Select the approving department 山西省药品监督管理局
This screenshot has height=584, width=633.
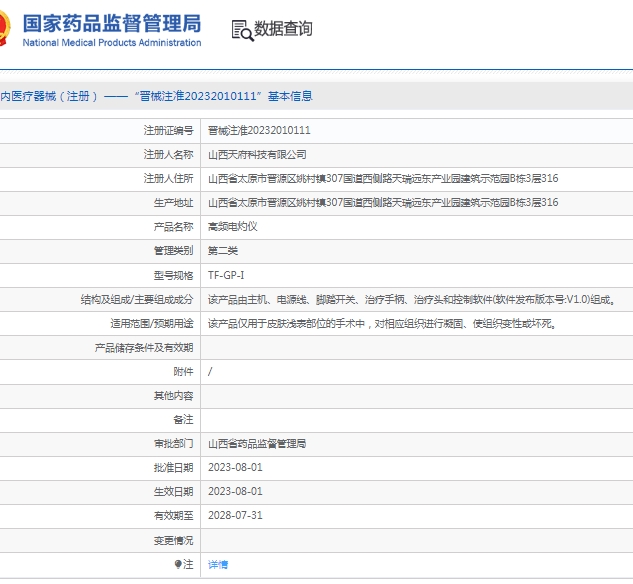(x=257, y=444)
